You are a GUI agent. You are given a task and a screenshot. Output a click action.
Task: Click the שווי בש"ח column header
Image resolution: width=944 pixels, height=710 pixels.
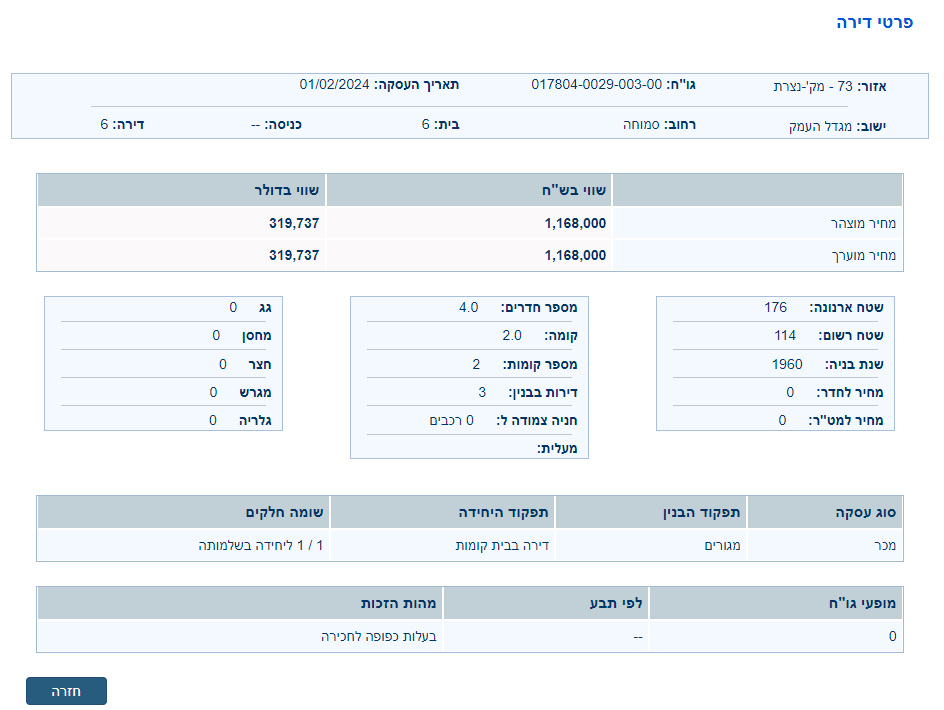pyautogui.click(x=575, y=190)
